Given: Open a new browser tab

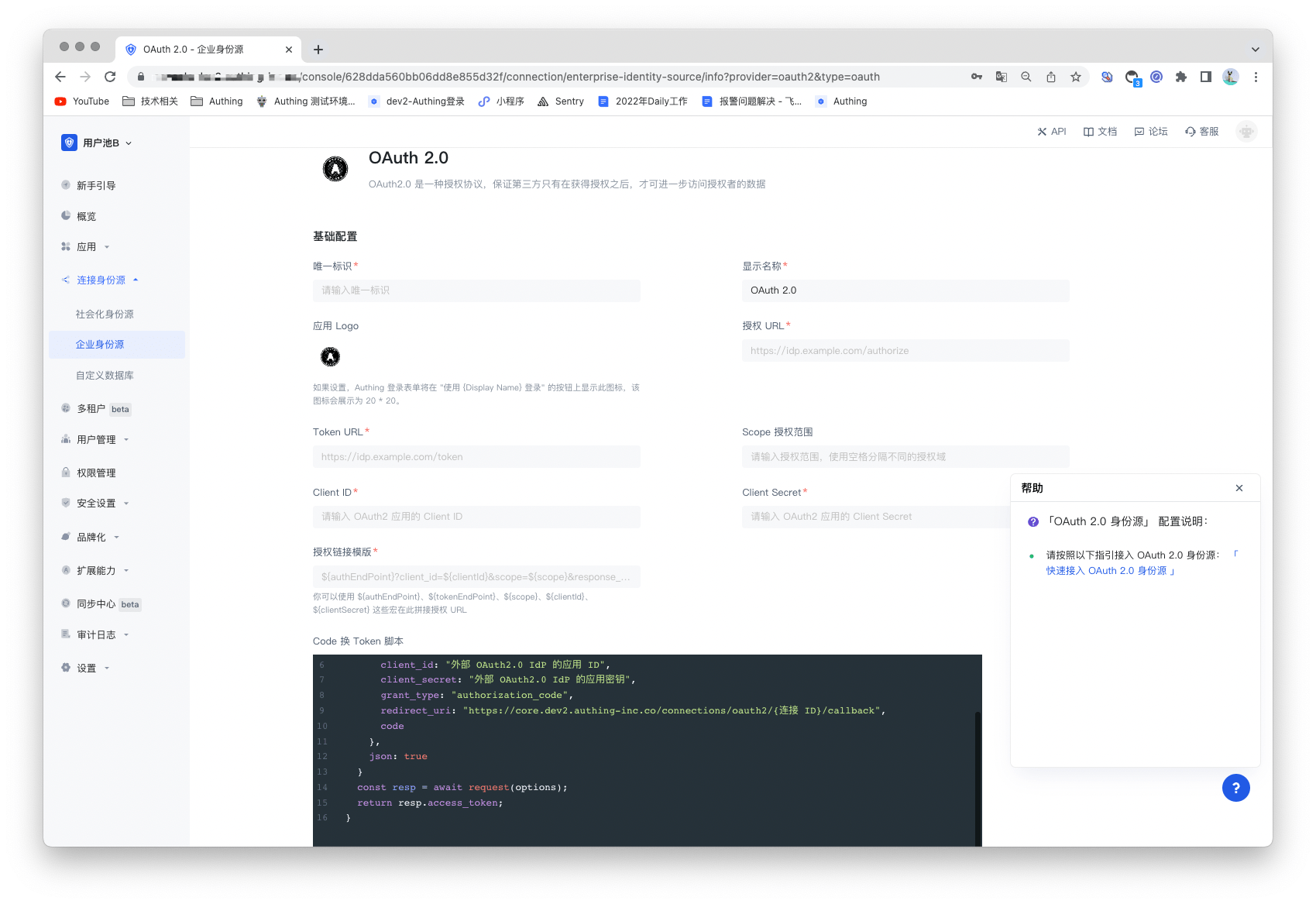Looking at the screenshot, I should (318, 50).
